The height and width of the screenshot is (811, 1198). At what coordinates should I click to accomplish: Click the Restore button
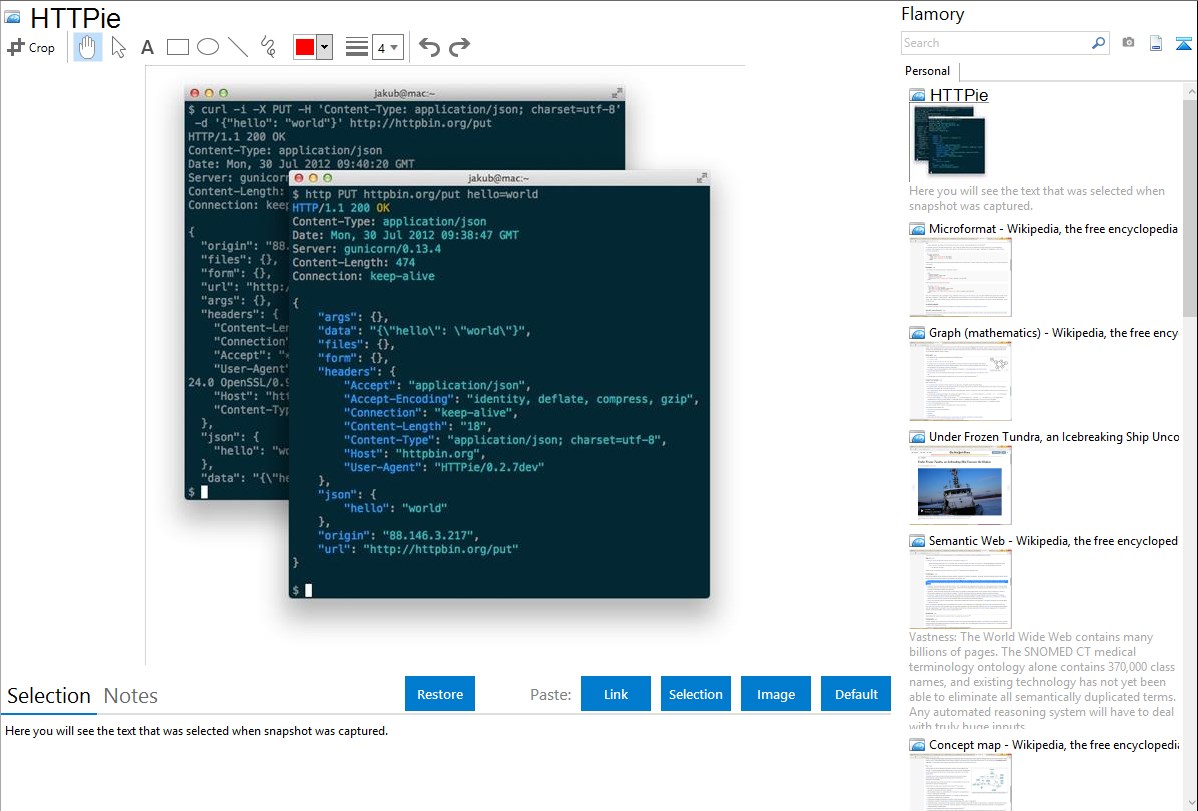(x=440, y=694)
